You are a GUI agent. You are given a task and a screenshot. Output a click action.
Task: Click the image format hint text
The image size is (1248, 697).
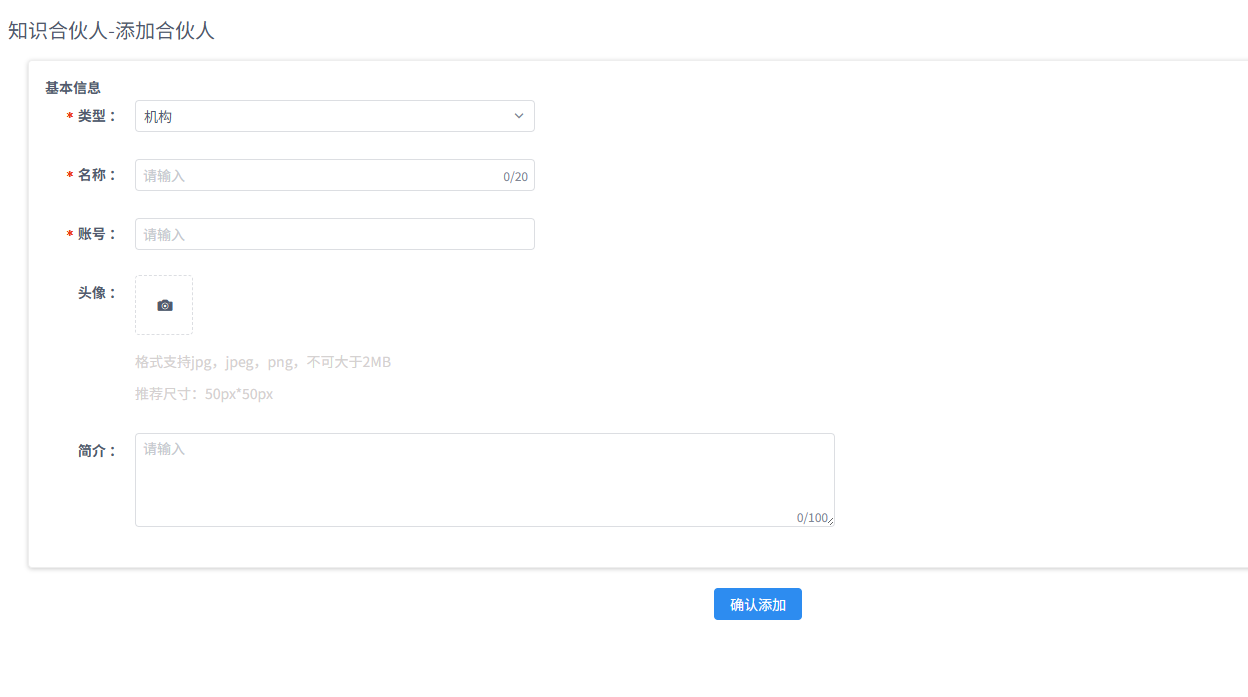[x=263, y=362]
